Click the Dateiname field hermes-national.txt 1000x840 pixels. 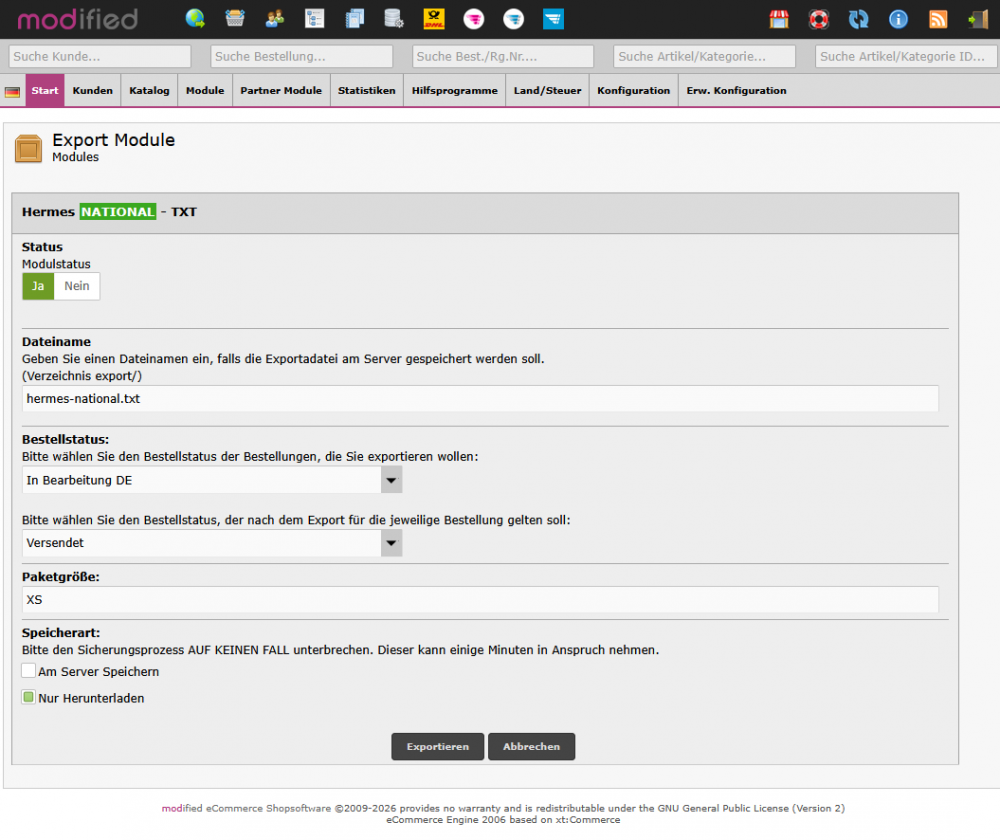point(480,398)
